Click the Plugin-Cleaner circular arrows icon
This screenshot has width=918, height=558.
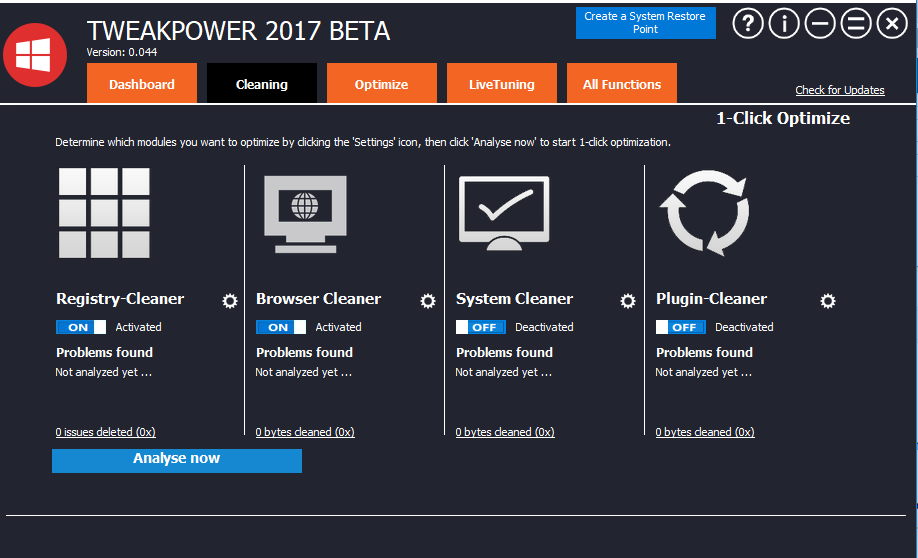pyautogui.click(x=704, y=212)
